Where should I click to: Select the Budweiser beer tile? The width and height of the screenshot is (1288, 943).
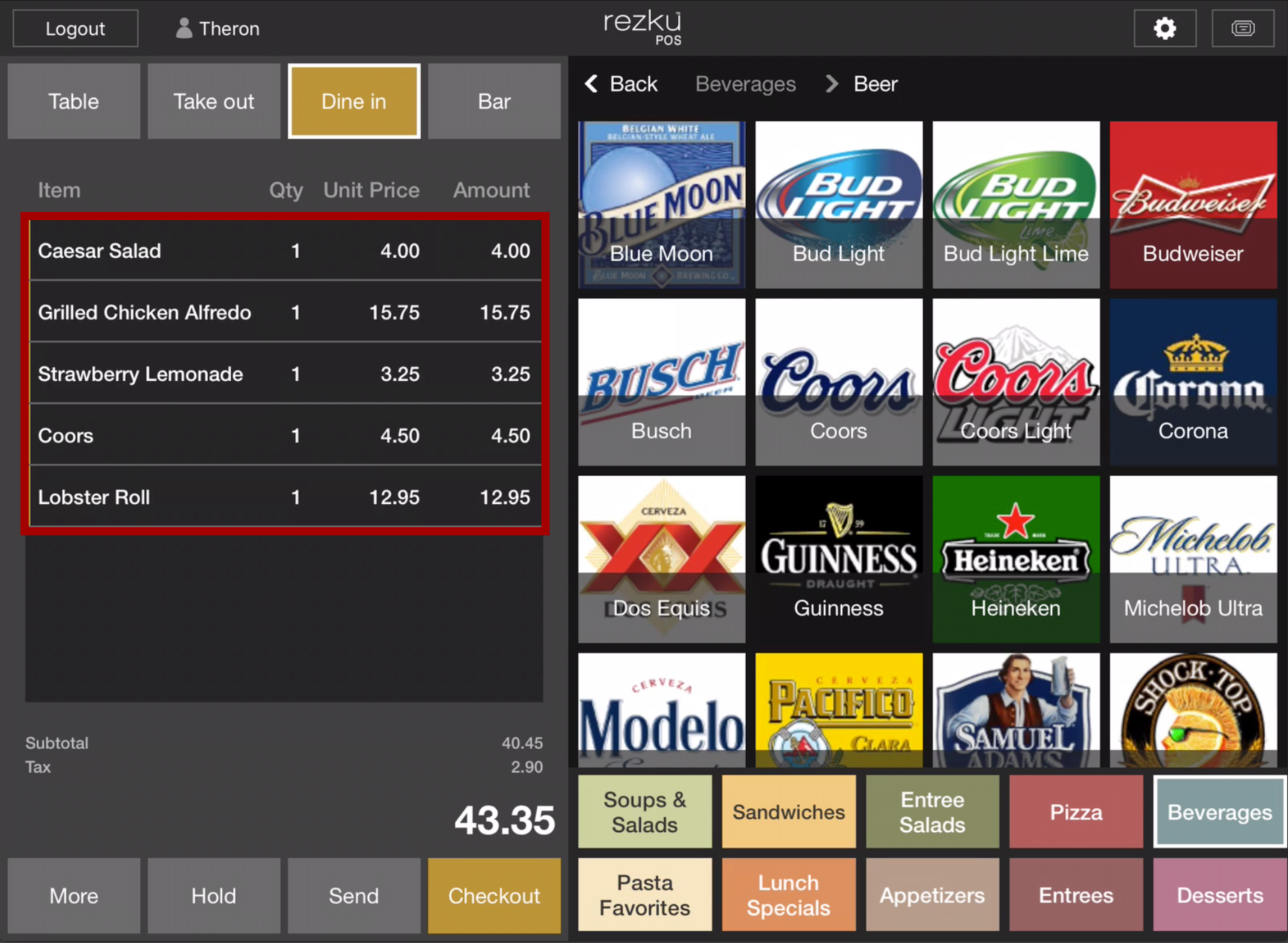(x=1193, y=204)
